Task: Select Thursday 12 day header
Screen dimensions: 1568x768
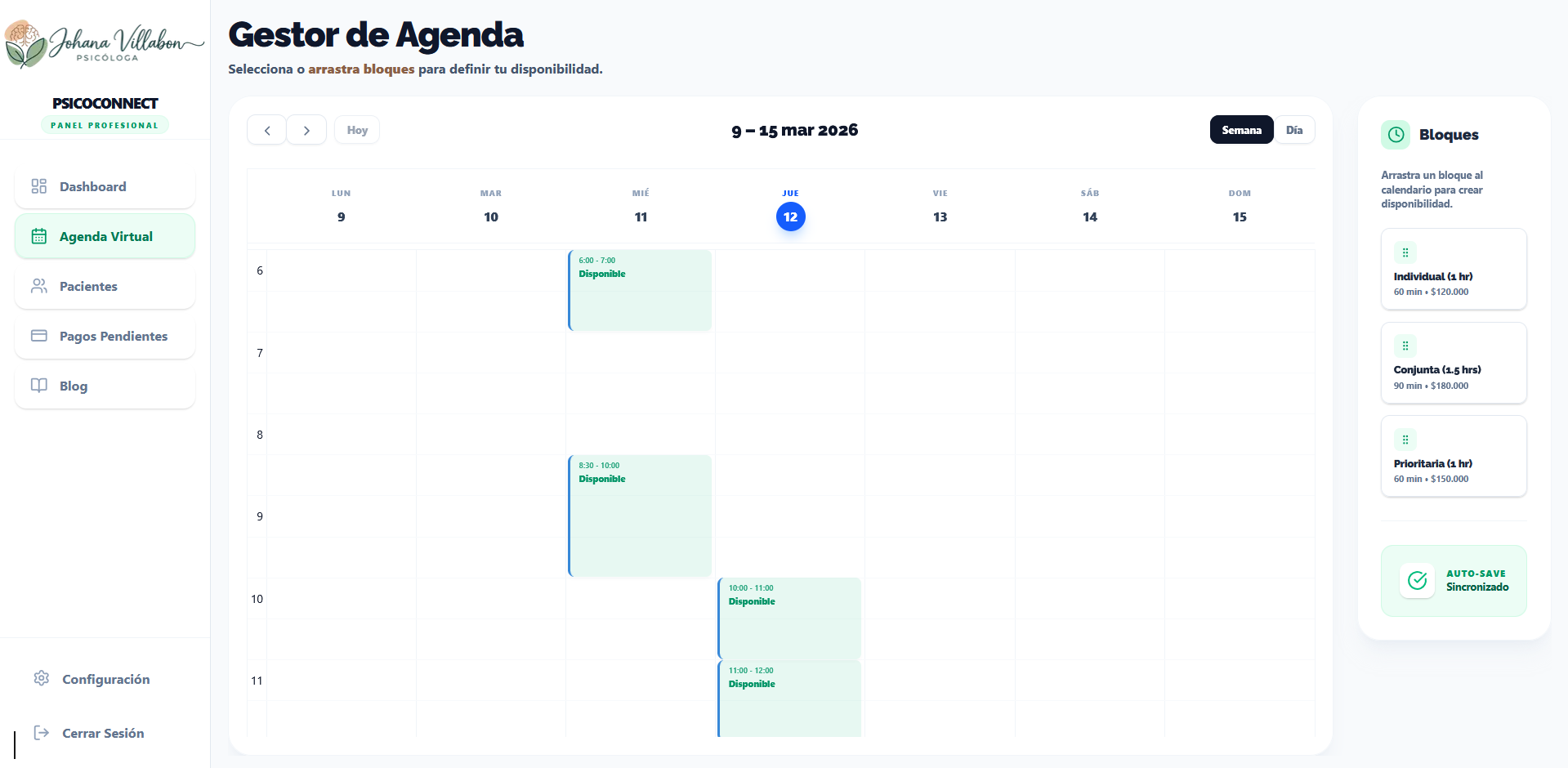Action: [790, 217]
